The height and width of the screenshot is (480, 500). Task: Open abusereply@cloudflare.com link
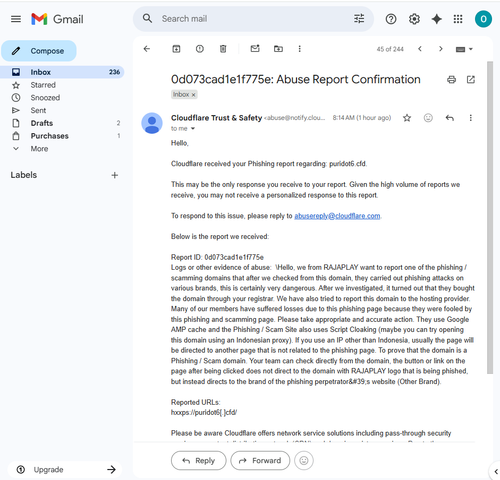click(337, 216)
